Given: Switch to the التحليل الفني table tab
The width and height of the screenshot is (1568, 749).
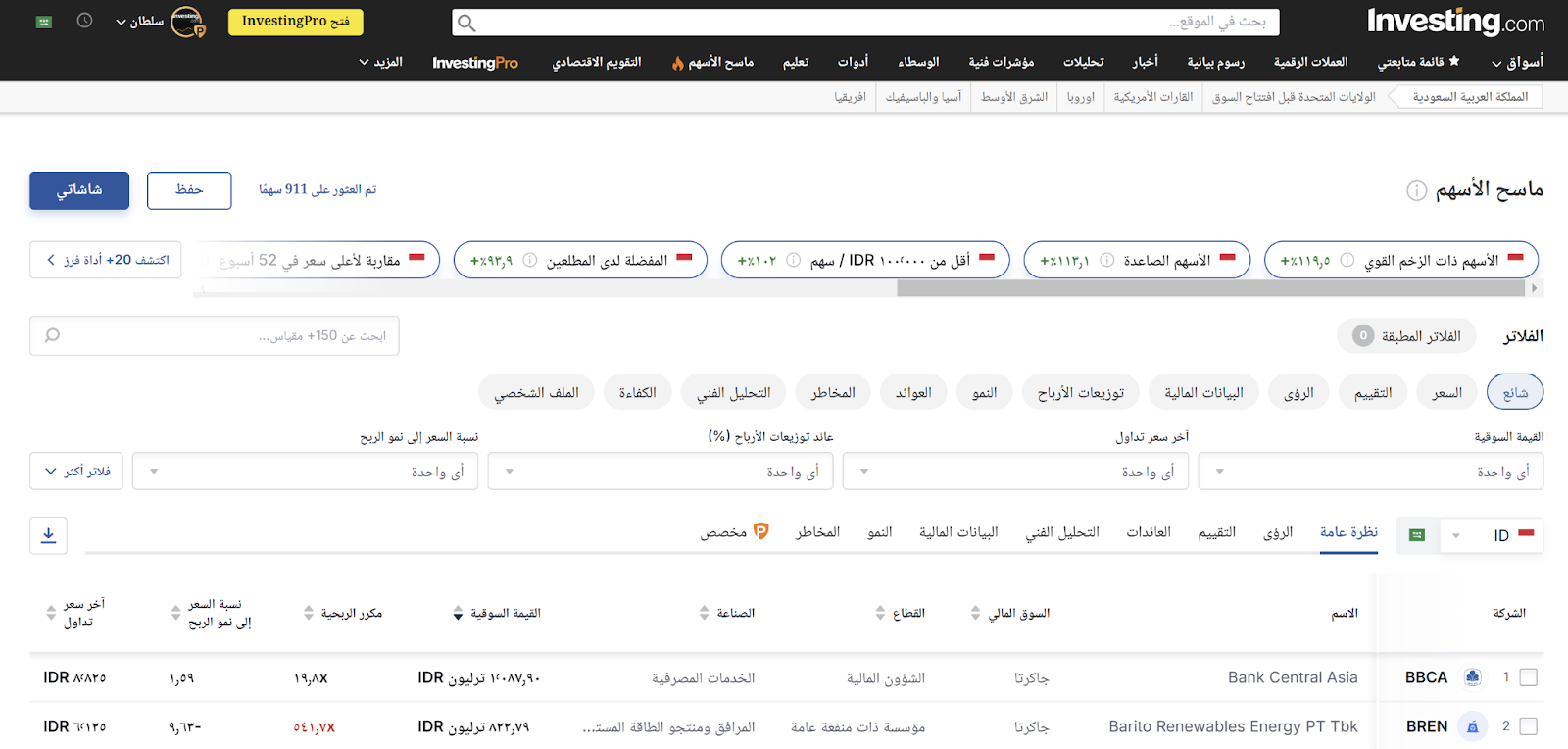Looking at the screenshot, I should tap(1062, 532).
